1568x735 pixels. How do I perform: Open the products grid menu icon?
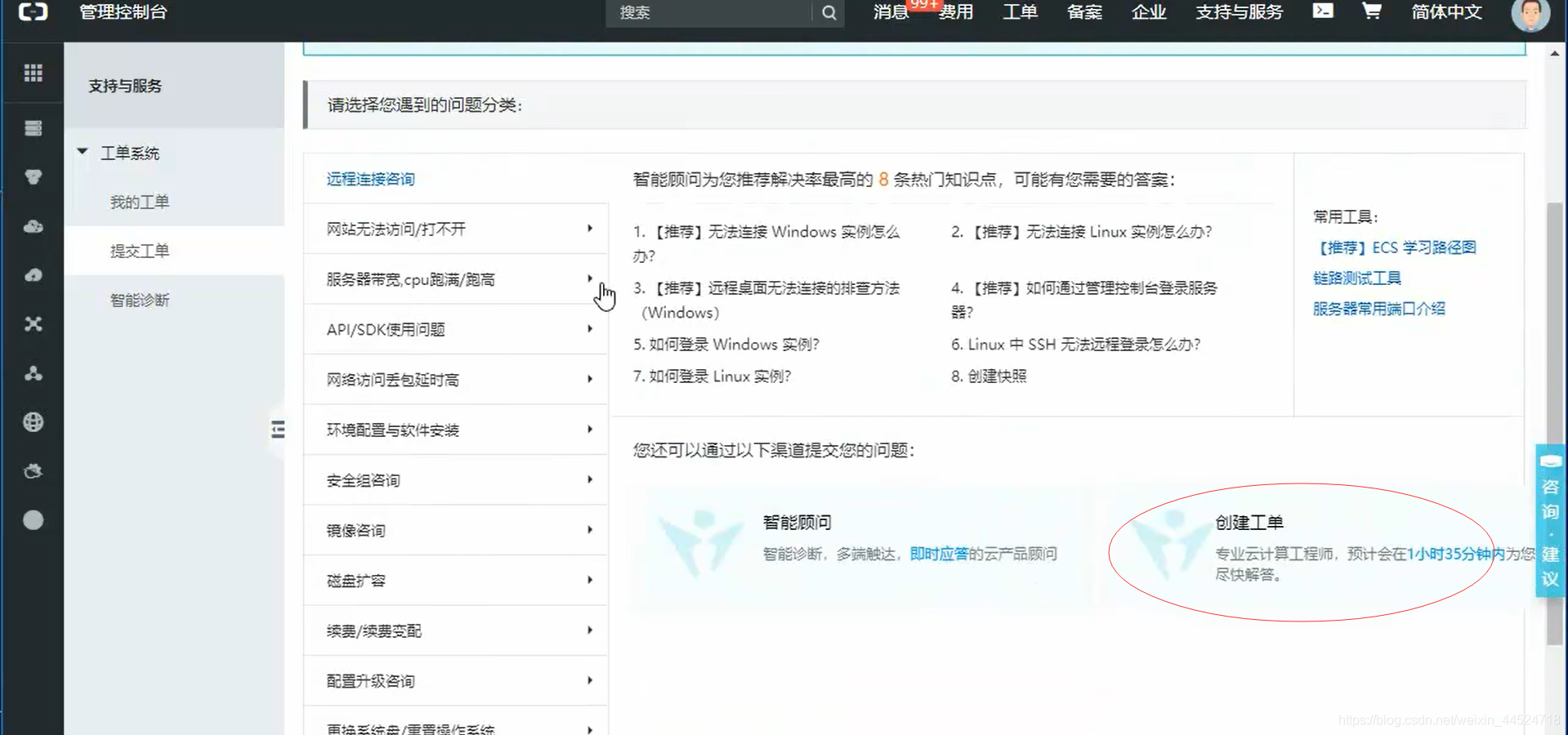coord(33,73)
